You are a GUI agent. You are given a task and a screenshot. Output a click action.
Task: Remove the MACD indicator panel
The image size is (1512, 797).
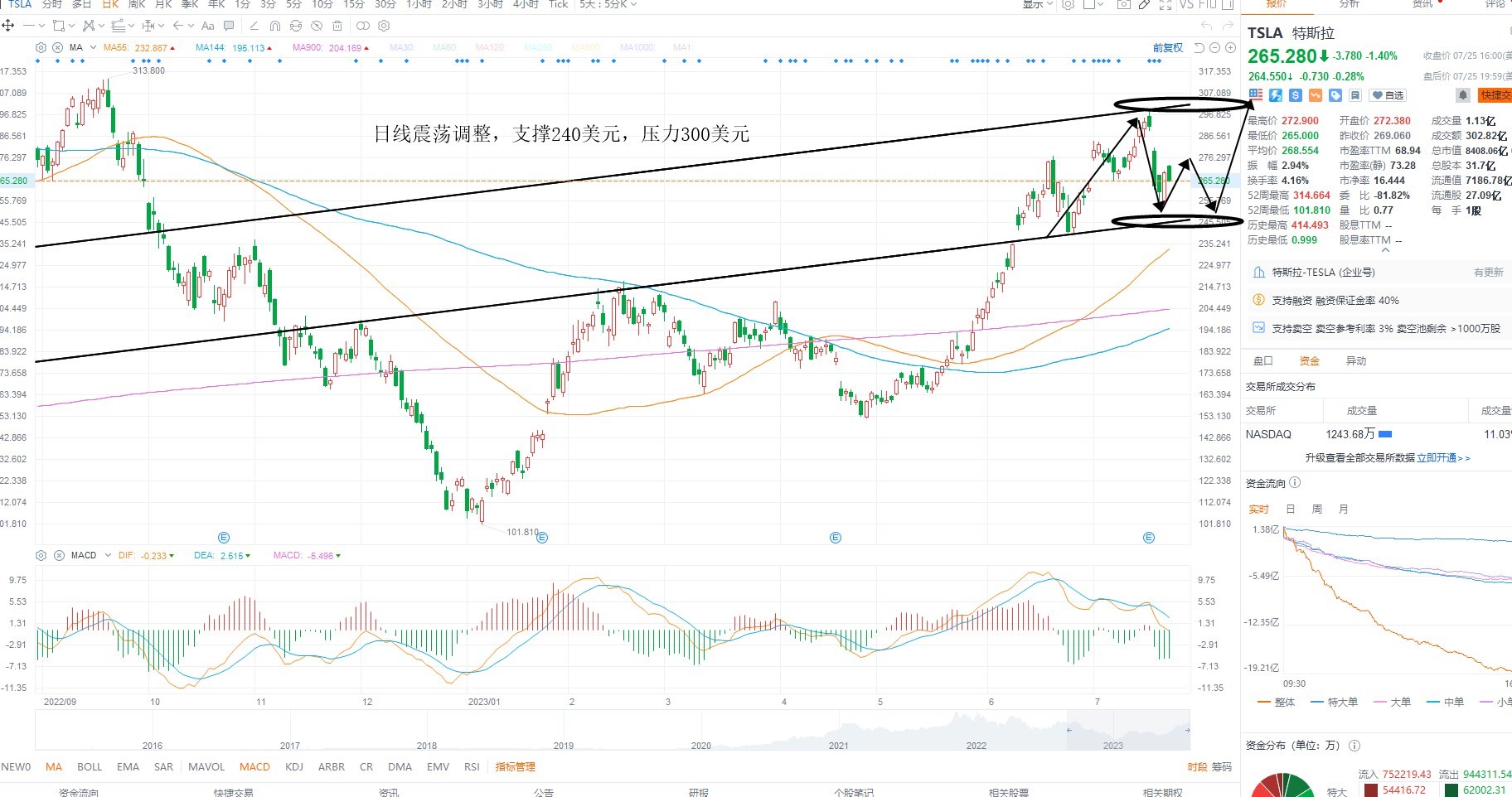58,555
